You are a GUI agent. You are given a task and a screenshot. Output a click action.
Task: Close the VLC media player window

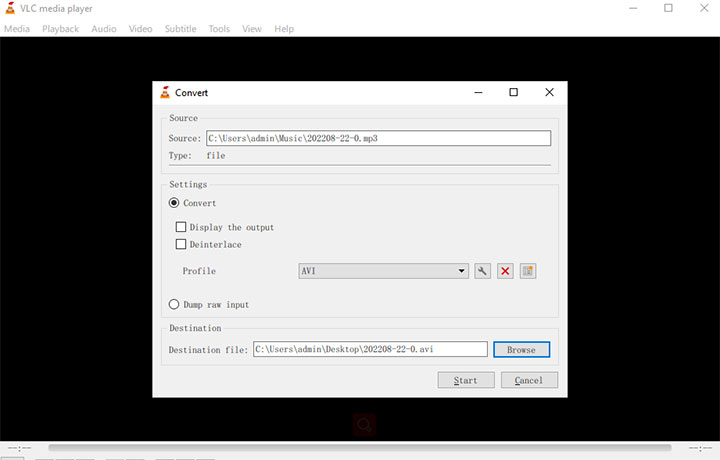[x=704, y=8]
